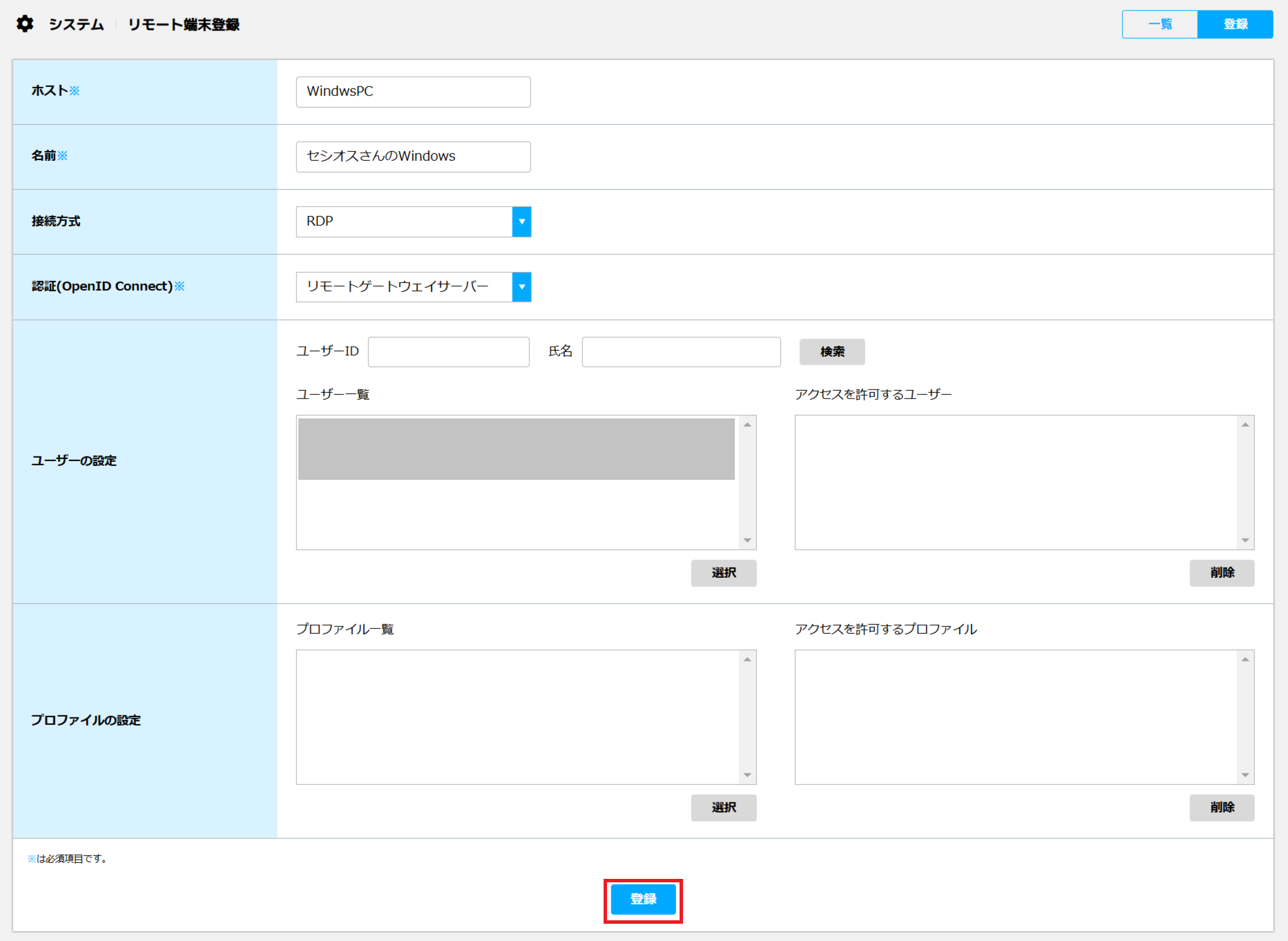The width and height of the screenshot is (1288, 941).
Task: Focus the ホスト input field with WindwsPC
Action: pos(413,92)
